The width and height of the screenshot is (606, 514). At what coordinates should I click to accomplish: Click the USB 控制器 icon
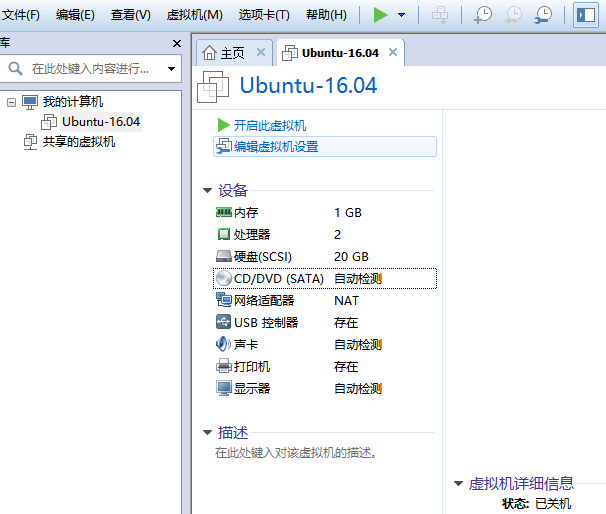pos(223,322)
